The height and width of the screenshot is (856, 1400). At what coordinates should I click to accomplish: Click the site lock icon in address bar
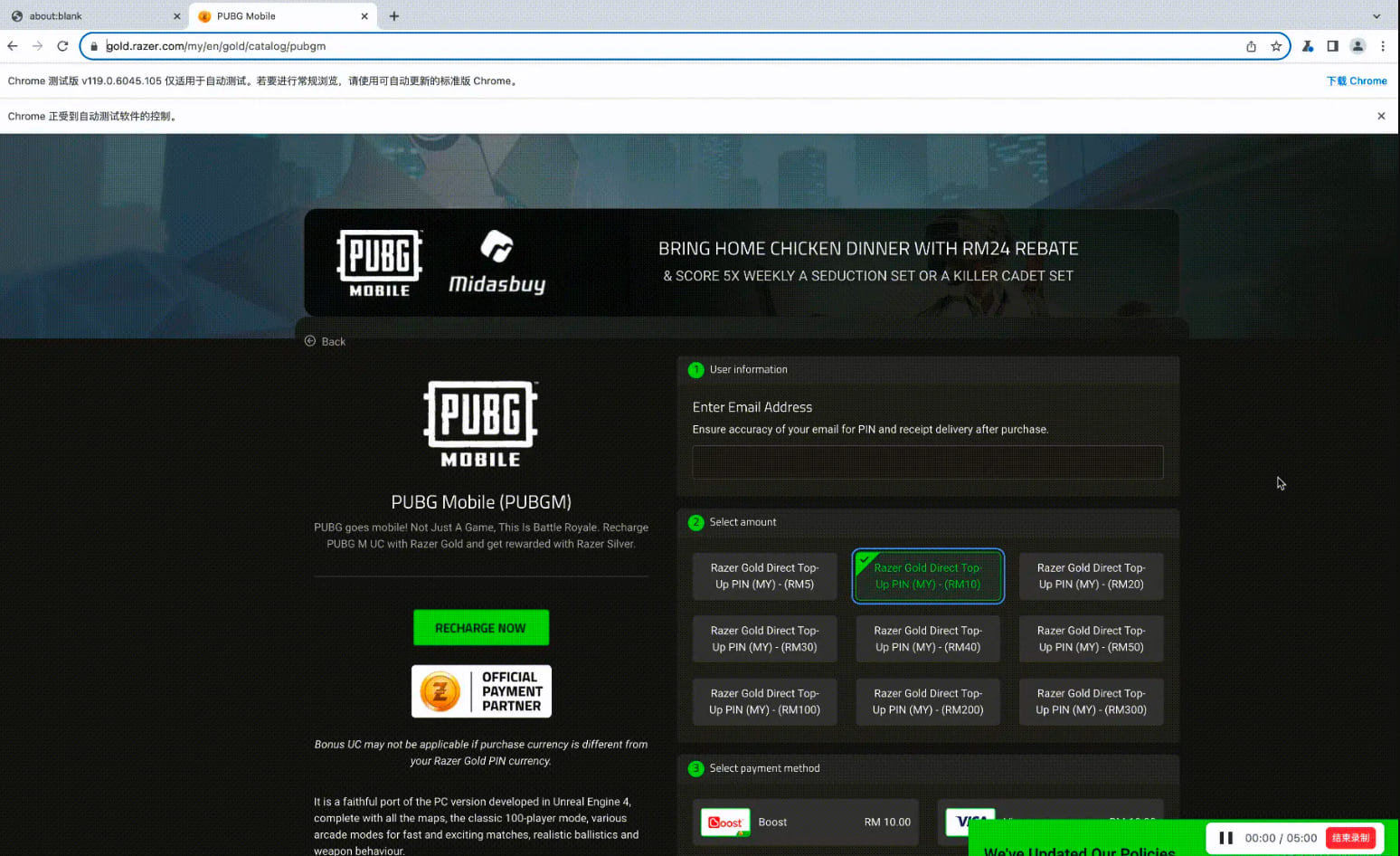click(94, 46)
